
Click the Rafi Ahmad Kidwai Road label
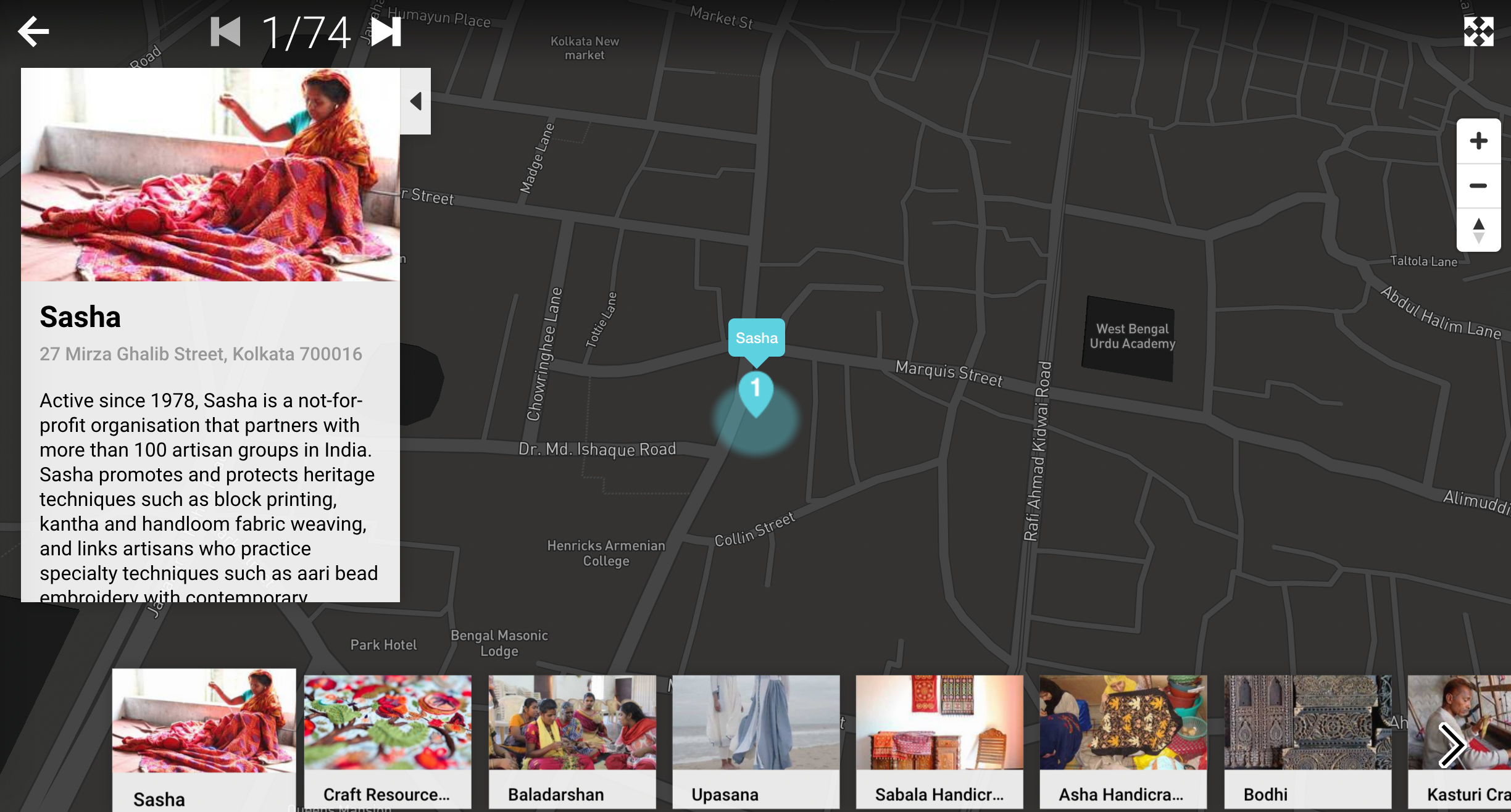click(x=1037, y=451)
